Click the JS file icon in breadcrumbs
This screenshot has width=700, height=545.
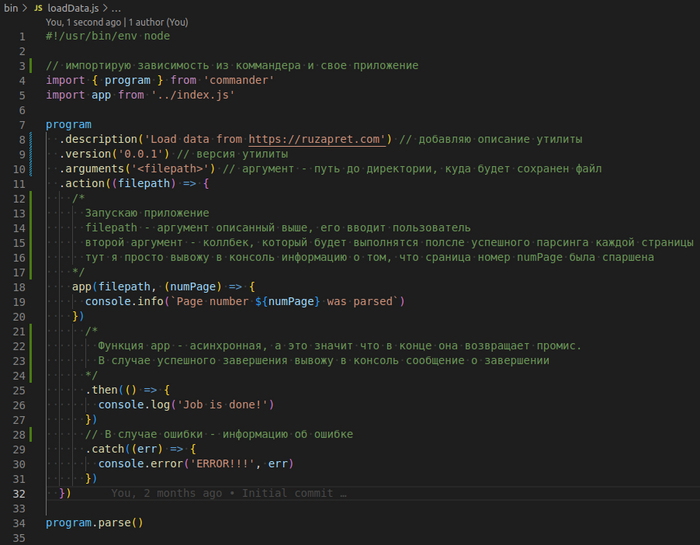point(39,8)
